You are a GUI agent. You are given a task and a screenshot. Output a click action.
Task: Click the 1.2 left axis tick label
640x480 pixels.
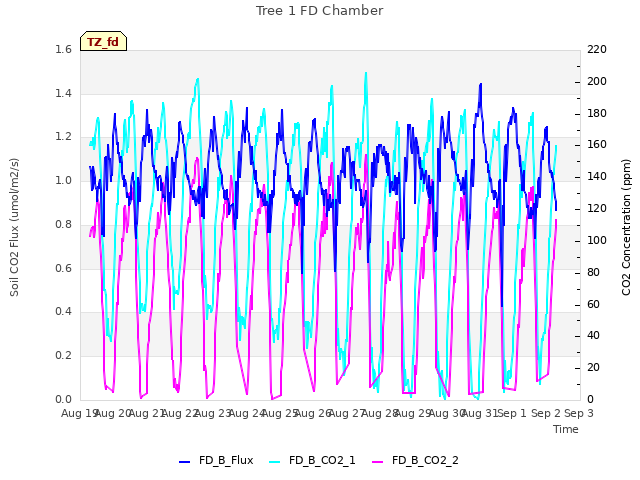(63, 137)
